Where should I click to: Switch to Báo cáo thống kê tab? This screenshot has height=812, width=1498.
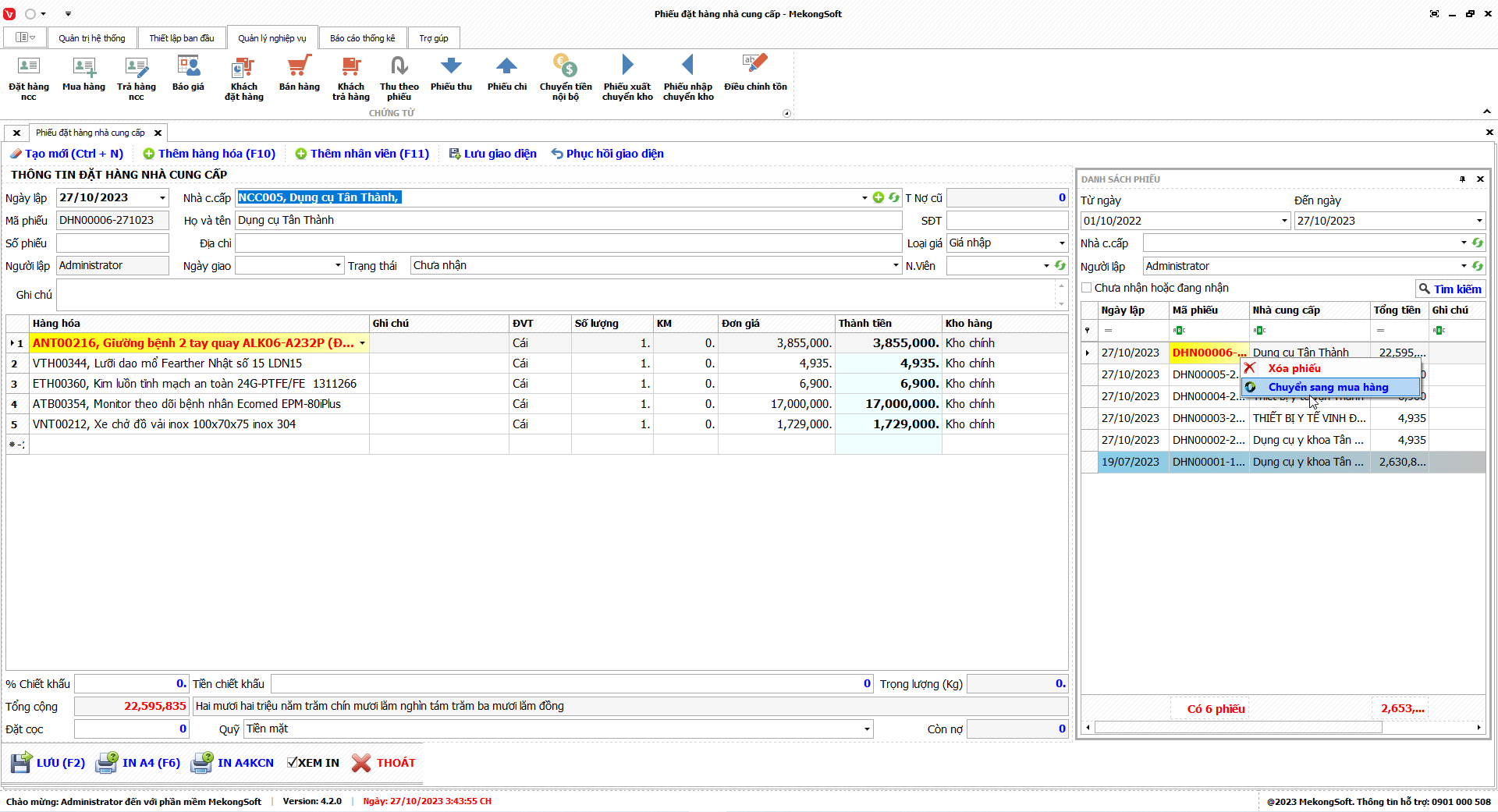362,38
